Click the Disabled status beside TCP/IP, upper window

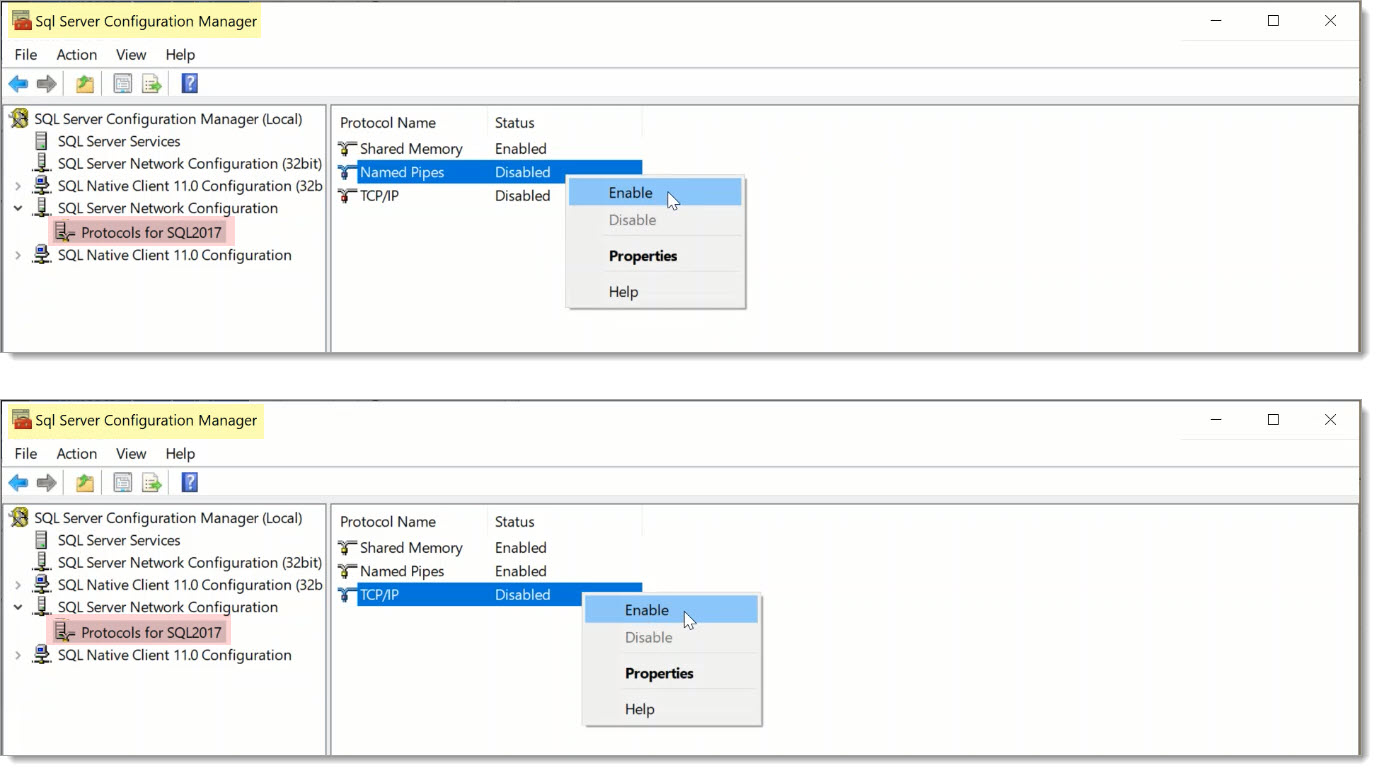coord(523,196)
